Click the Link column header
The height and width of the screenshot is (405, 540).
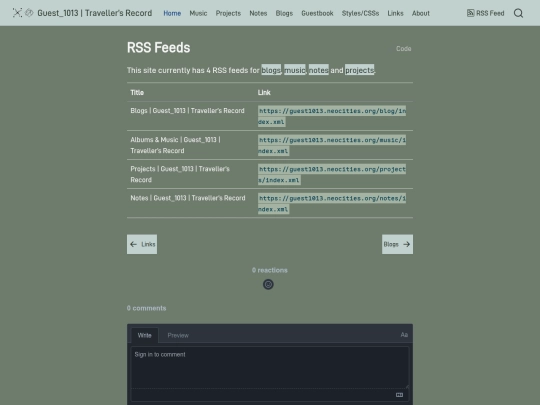pos(264,92)
